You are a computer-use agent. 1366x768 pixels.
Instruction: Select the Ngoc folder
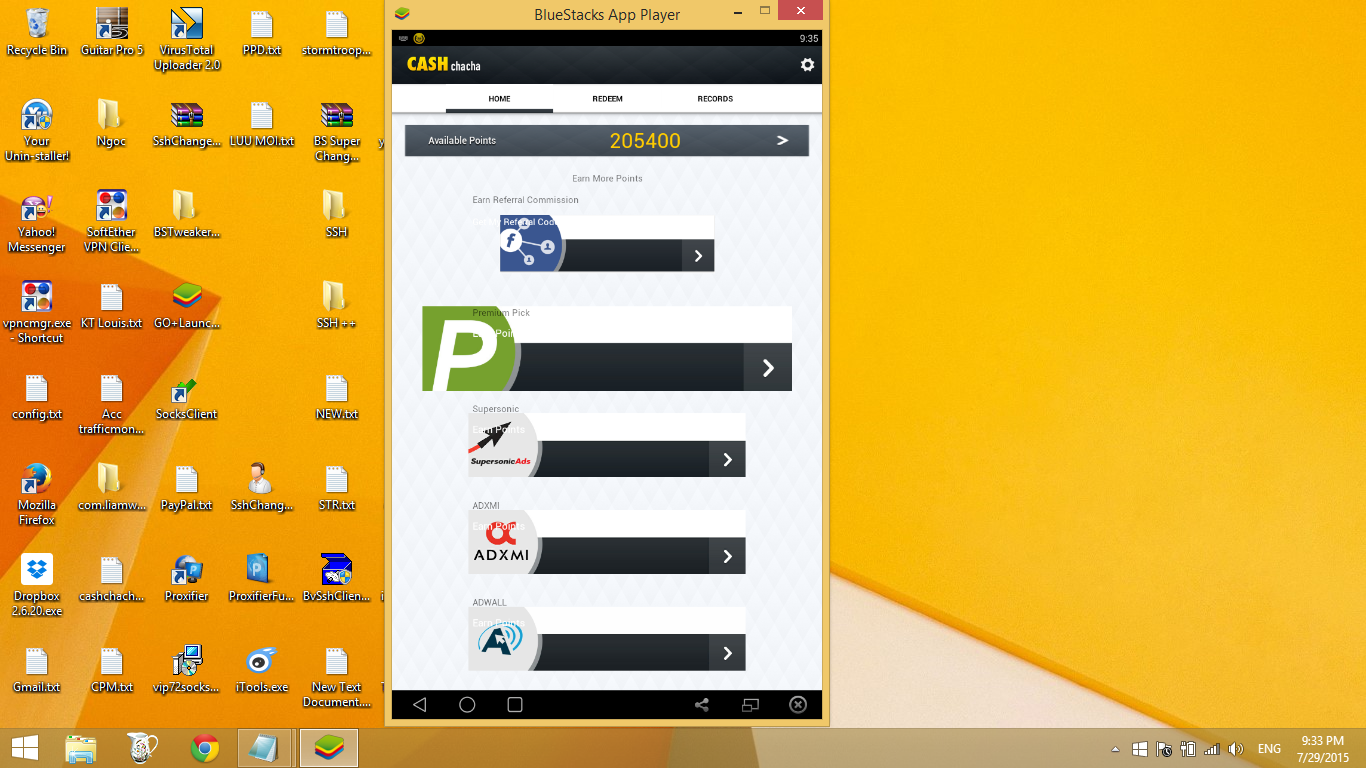click(x=112, y=123)
